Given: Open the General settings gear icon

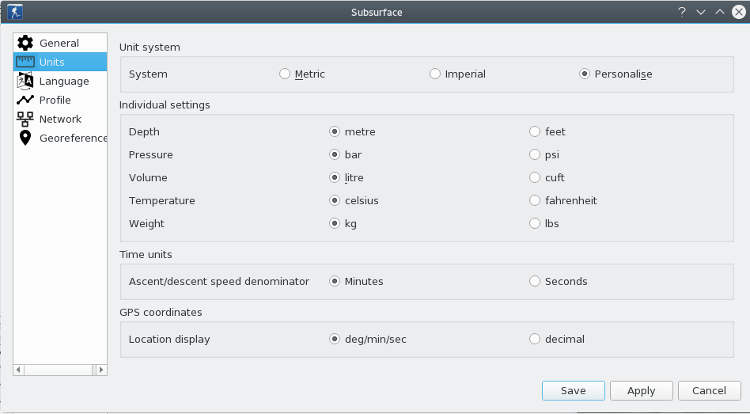Looking at the screenshot, I should [25, 43].
